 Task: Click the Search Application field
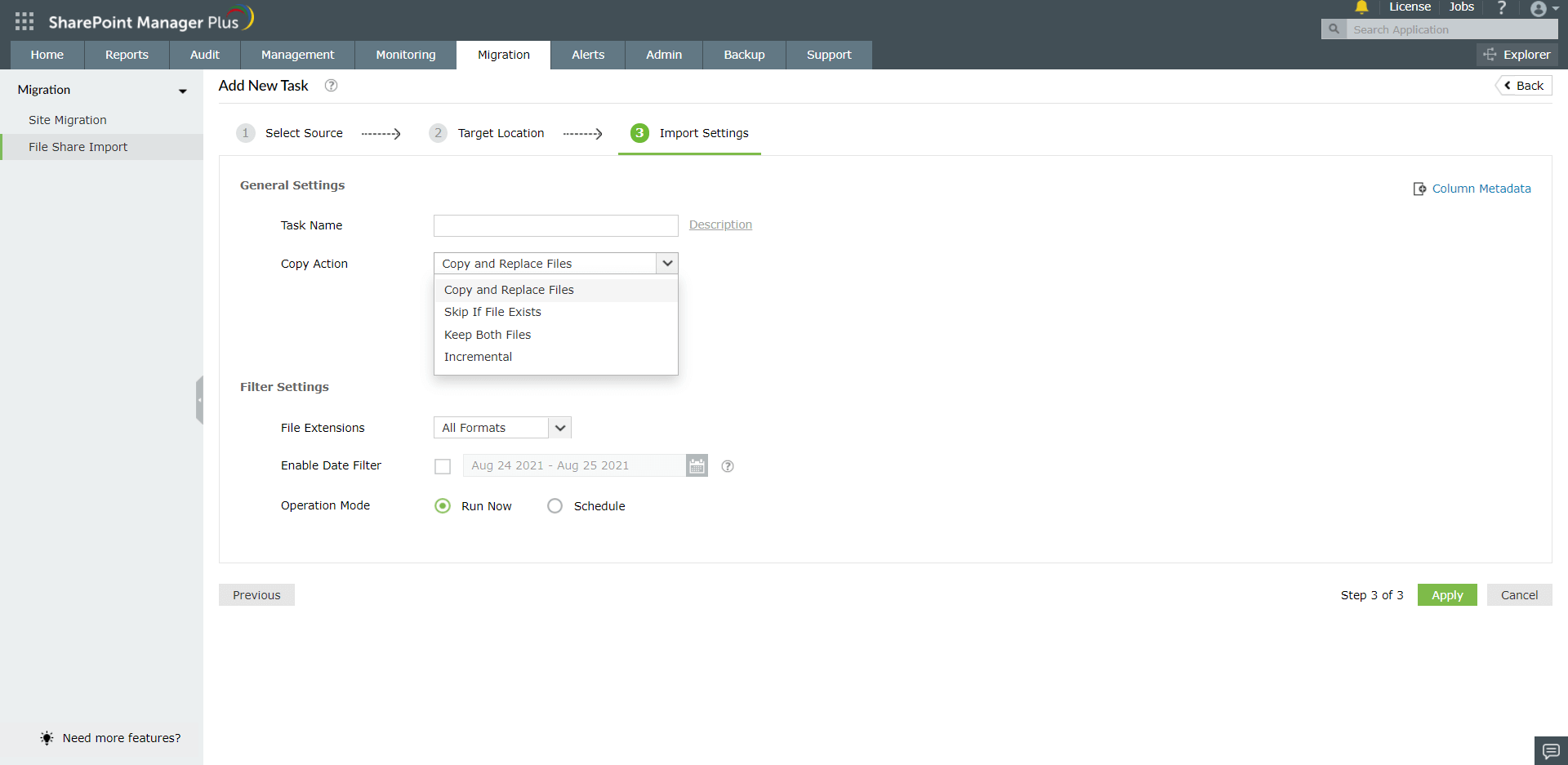1452,29
